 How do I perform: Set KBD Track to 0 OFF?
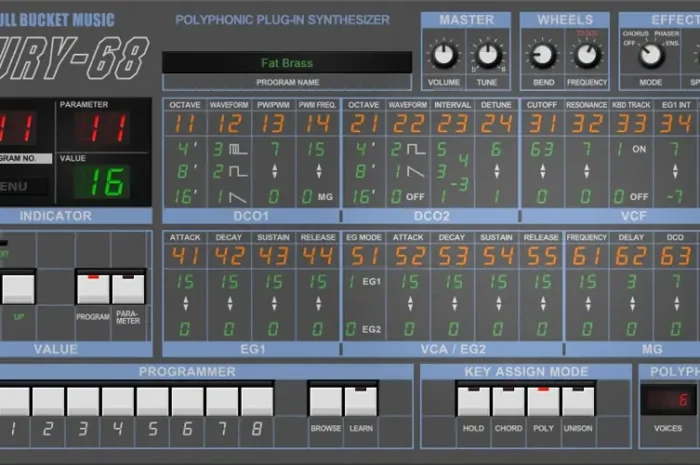tap(631, 197)
